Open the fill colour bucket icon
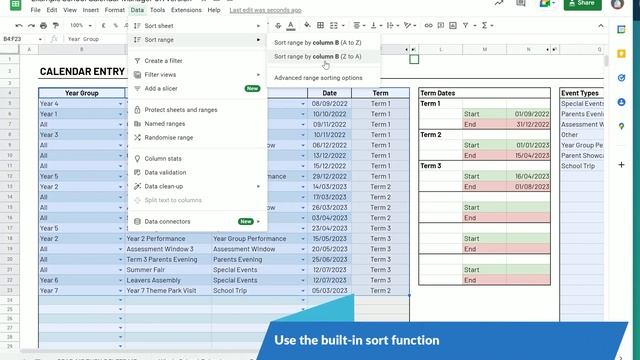Screen dimensions: 640x360 (307, 26)
